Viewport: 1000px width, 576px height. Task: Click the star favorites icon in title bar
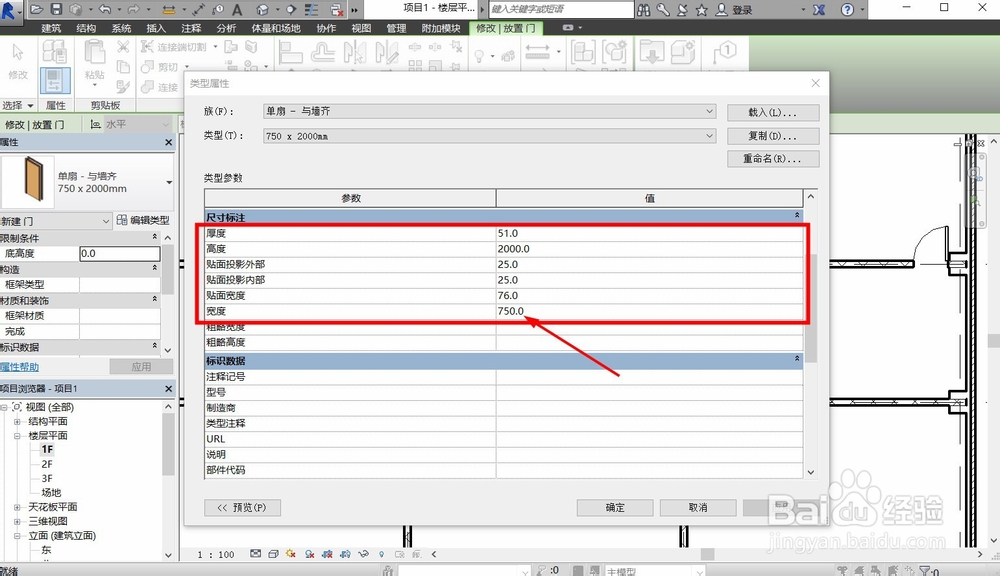point(702,10)
